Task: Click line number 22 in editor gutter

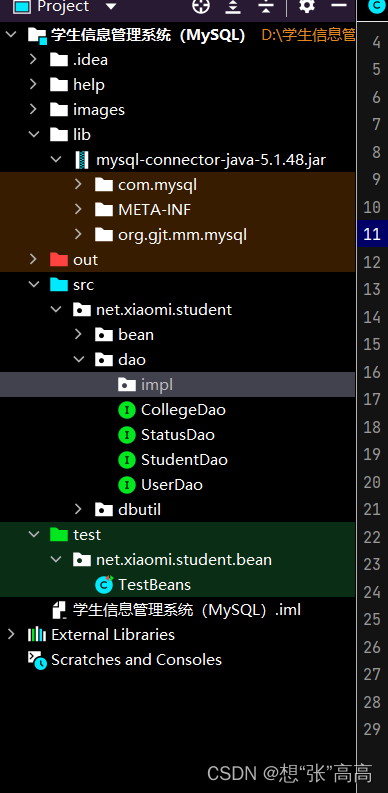Action: [372, 537]
